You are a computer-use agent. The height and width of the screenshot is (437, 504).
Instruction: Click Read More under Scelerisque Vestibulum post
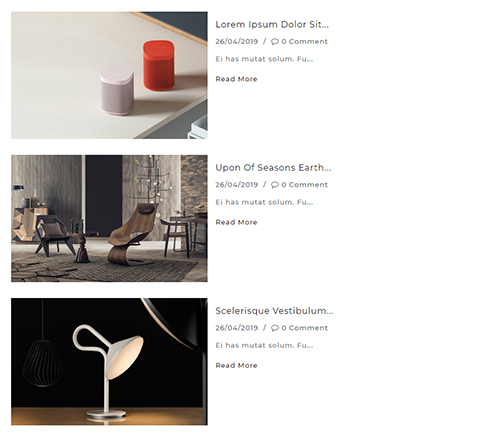click(x=236, y=365)
